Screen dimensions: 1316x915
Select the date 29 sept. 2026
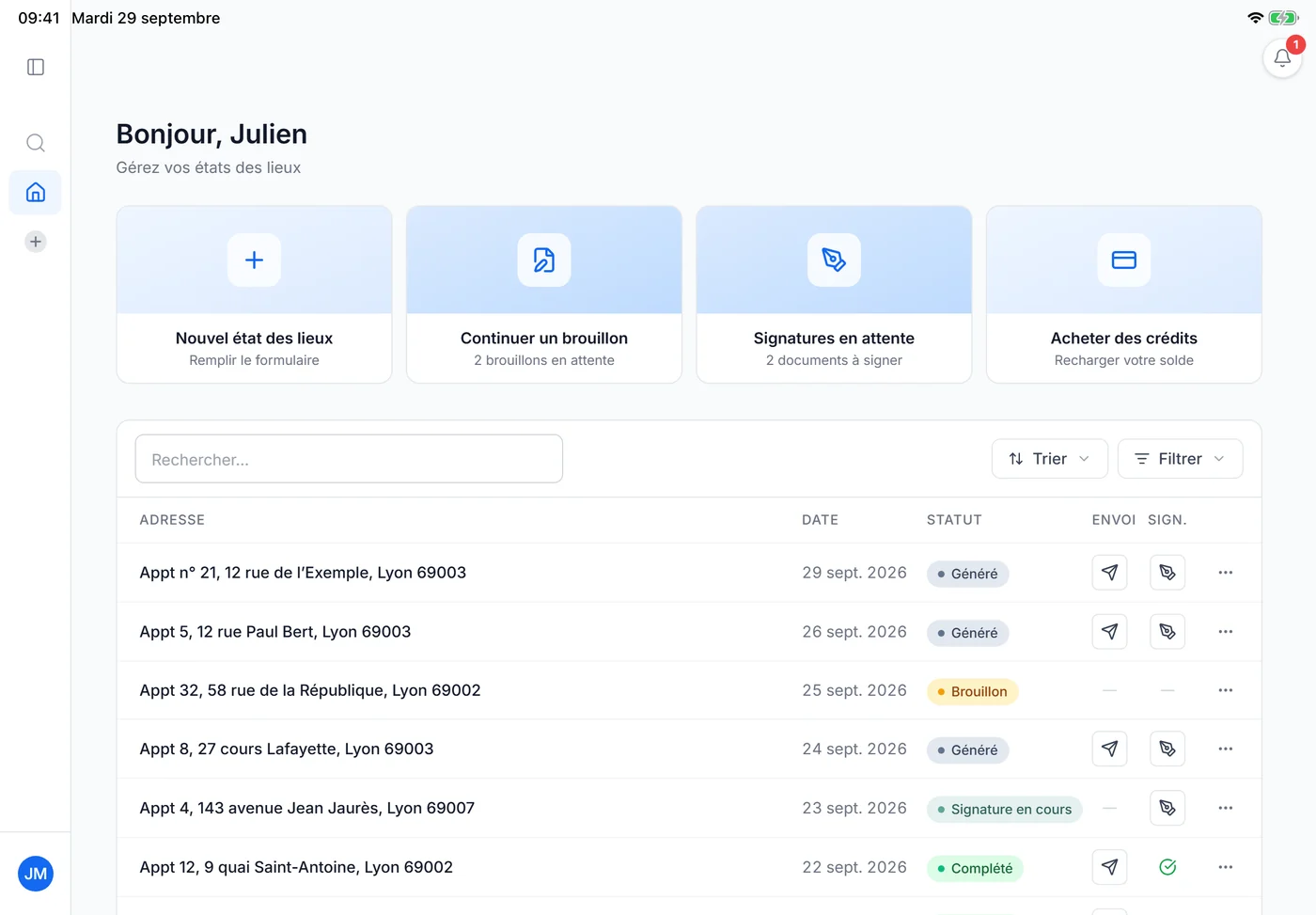(x=854, y=573)
